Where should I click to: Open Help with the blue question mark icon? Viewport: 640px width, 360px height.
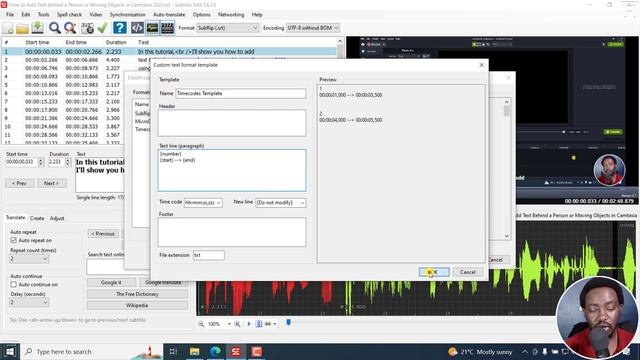coord(120,28)
